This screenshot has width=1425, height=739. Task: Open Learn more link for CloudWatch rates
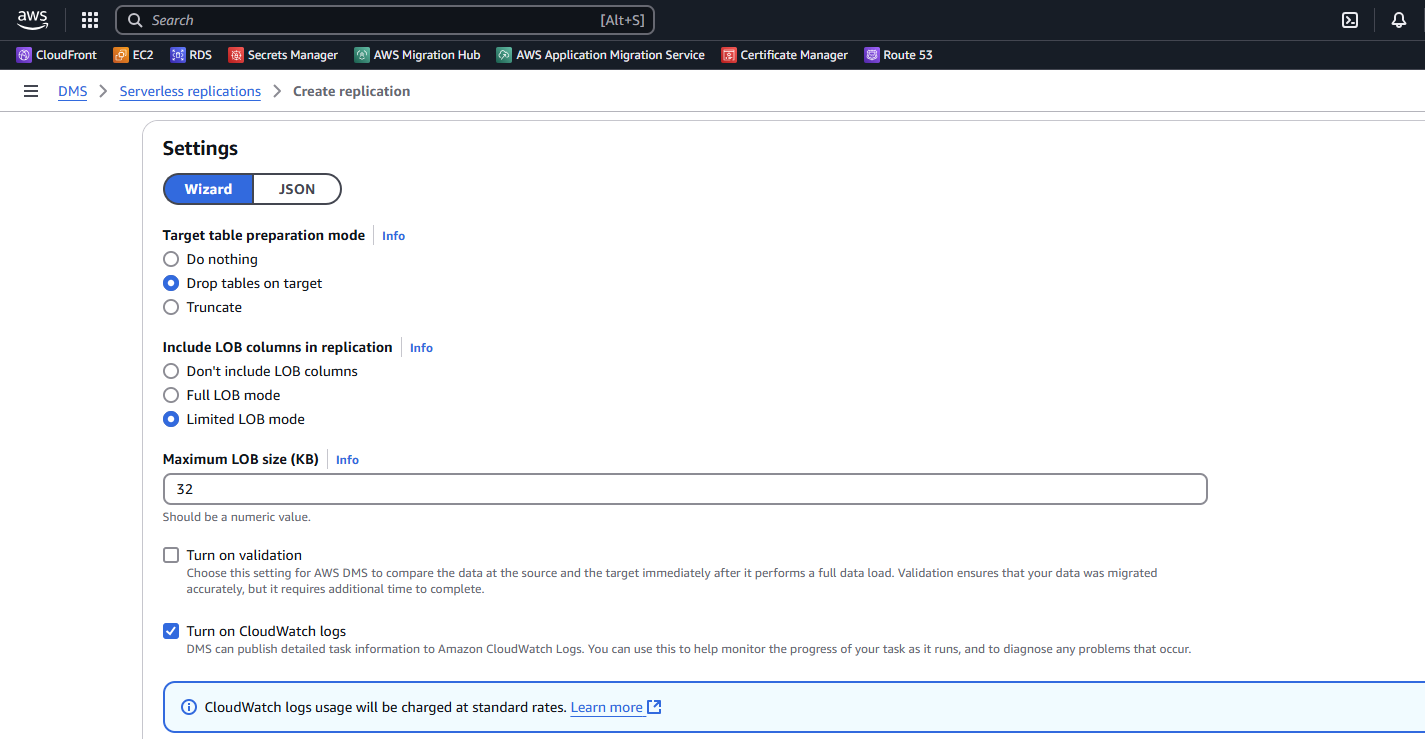pos(606,707)
